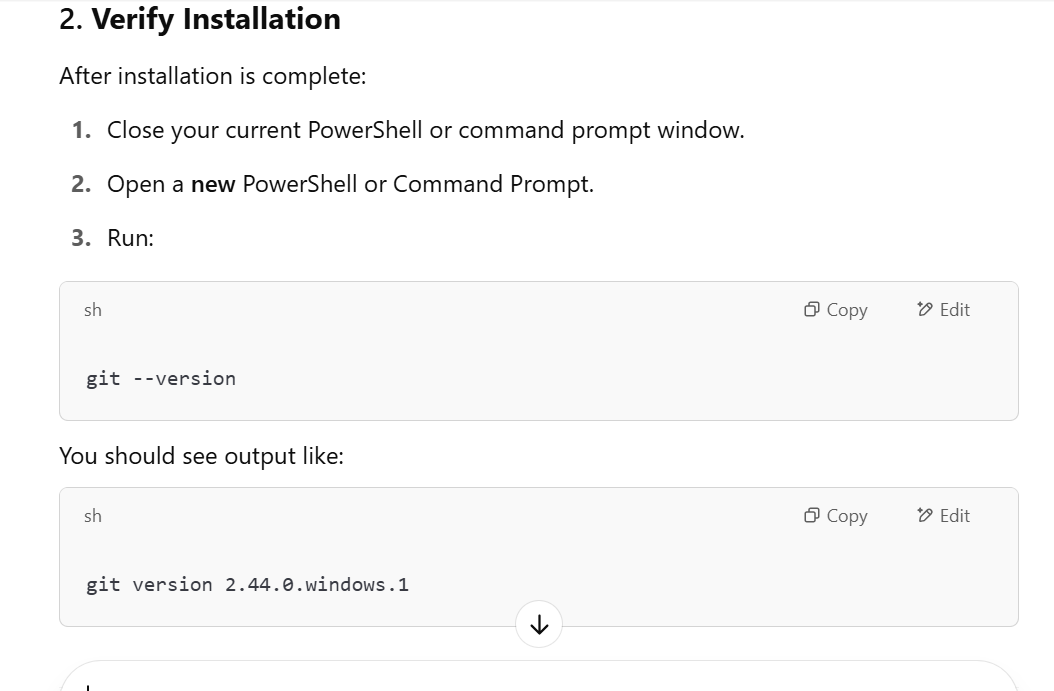
Task: Copy the git version output block
Action: [836, 516]
